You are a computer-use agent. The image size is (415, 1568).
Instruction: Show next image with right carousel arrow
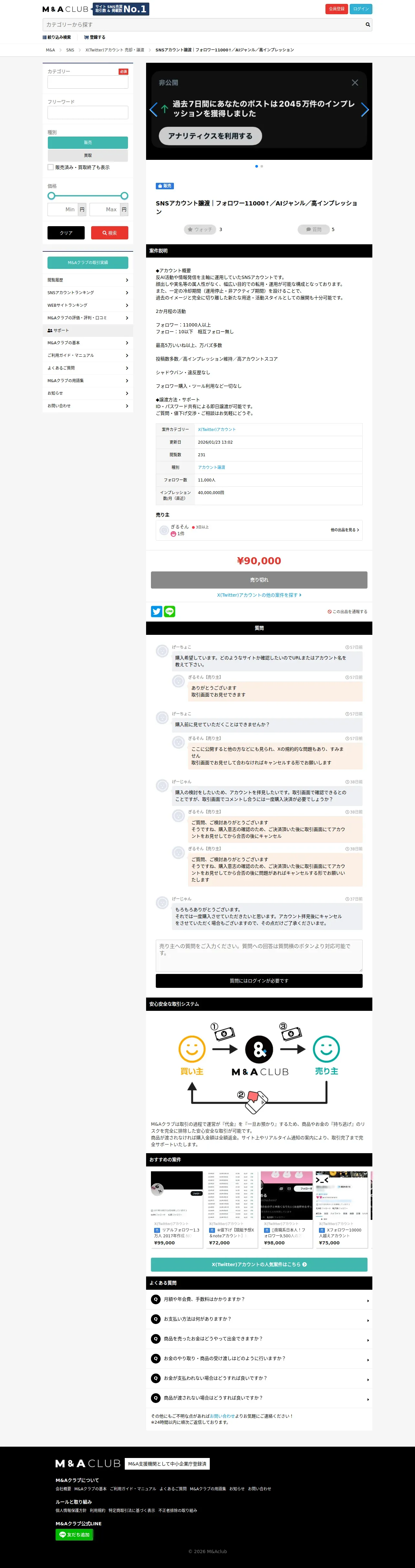pos(365,110)
